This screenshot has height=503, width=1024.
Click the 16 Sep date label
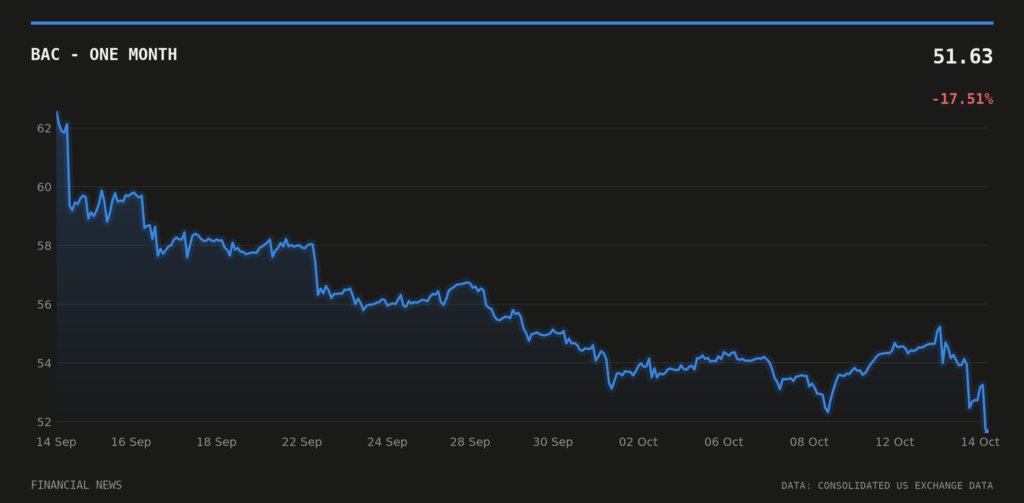[x=131, y=442]
